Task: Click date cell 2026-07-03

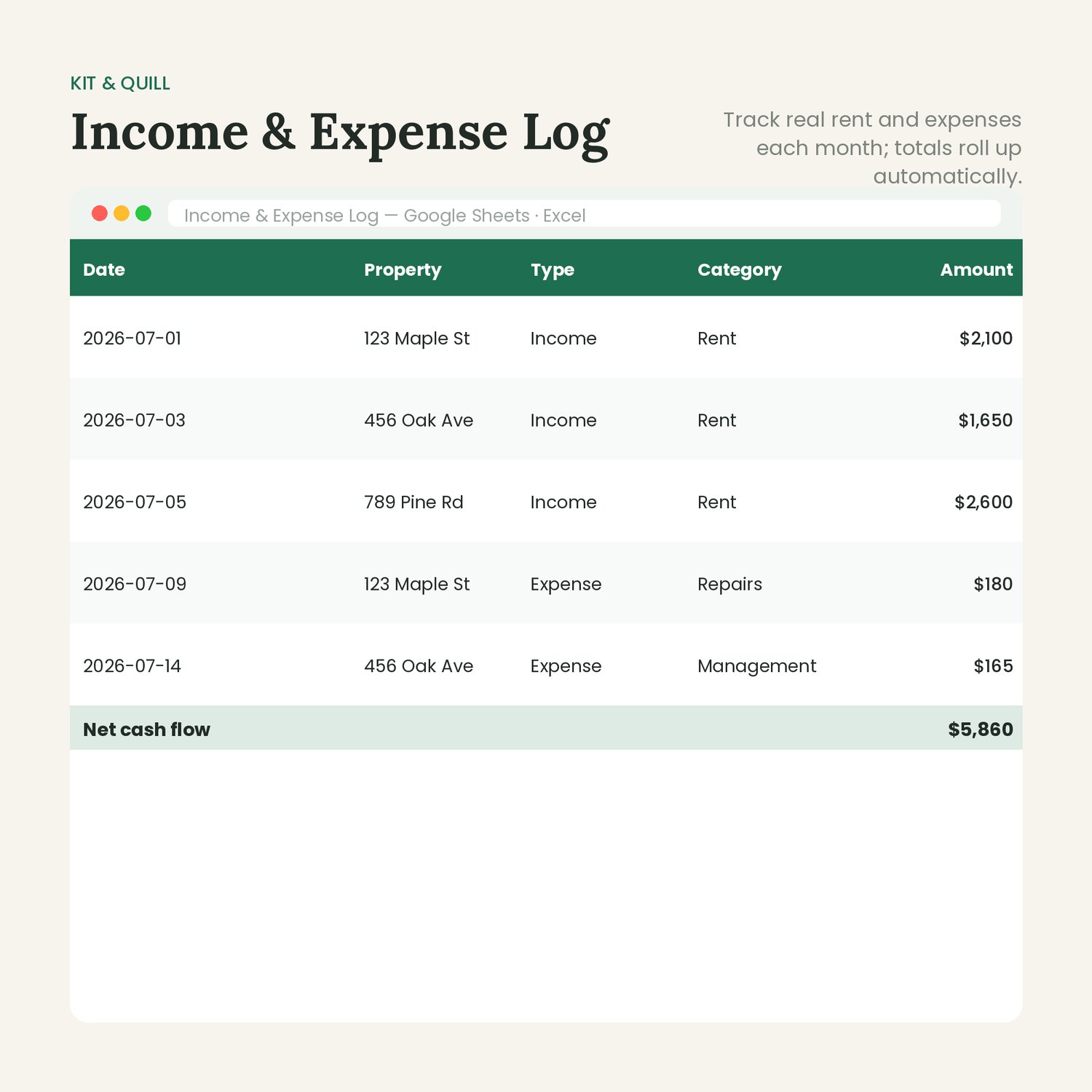Action: (x=135, y=420)
